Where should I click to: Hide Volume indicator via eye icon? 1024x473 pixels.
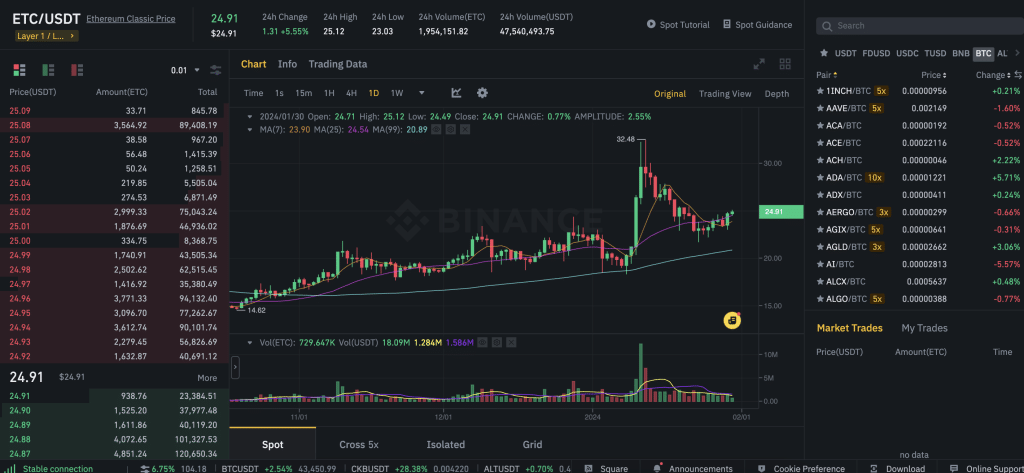pos(483,342)
